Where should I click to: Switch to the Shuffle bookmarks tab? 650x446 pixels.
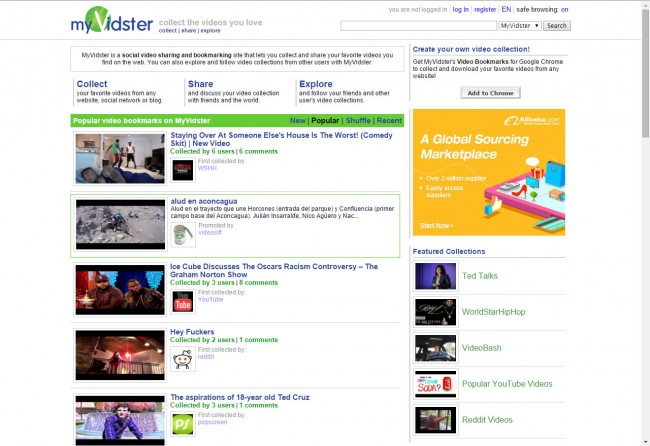pos(357,120)
